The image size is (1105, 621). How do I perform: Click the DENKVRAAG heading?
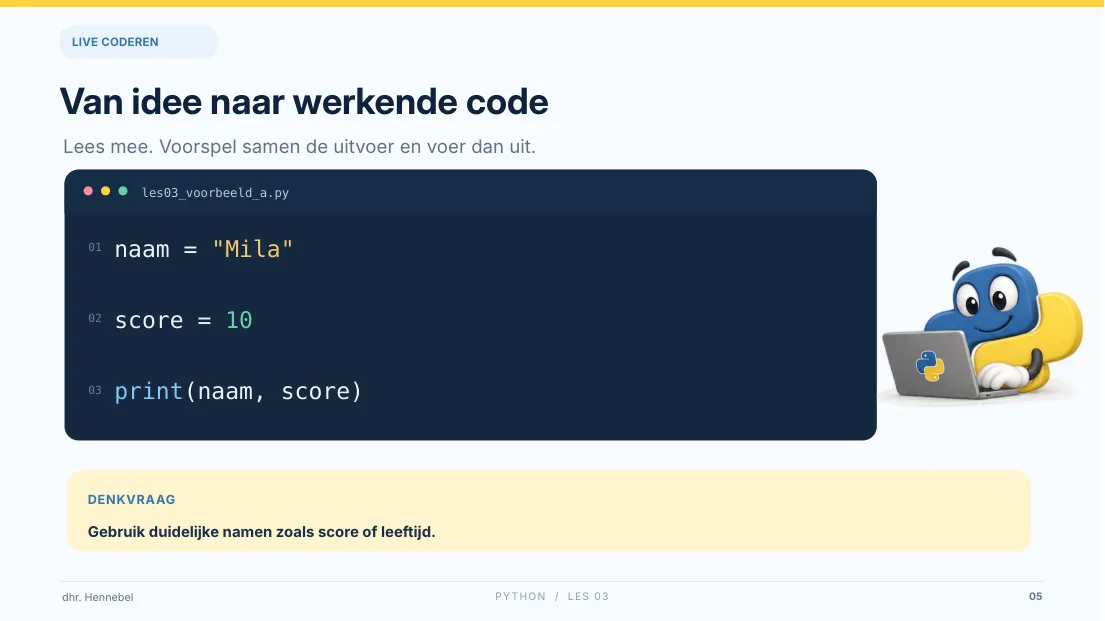[x=132, y=500]
